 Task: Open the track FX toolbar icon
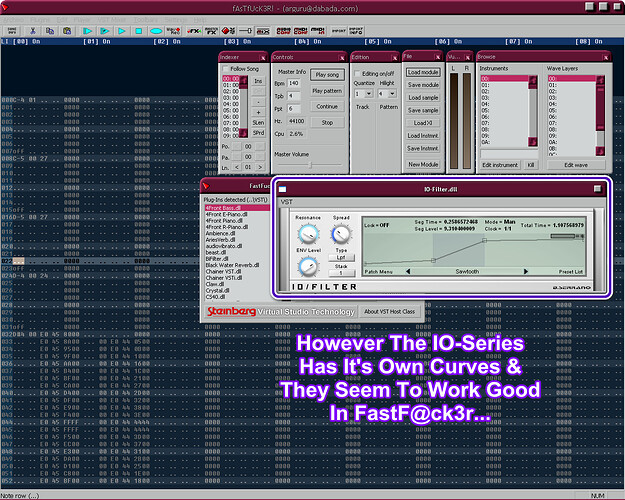coord(194,31)
